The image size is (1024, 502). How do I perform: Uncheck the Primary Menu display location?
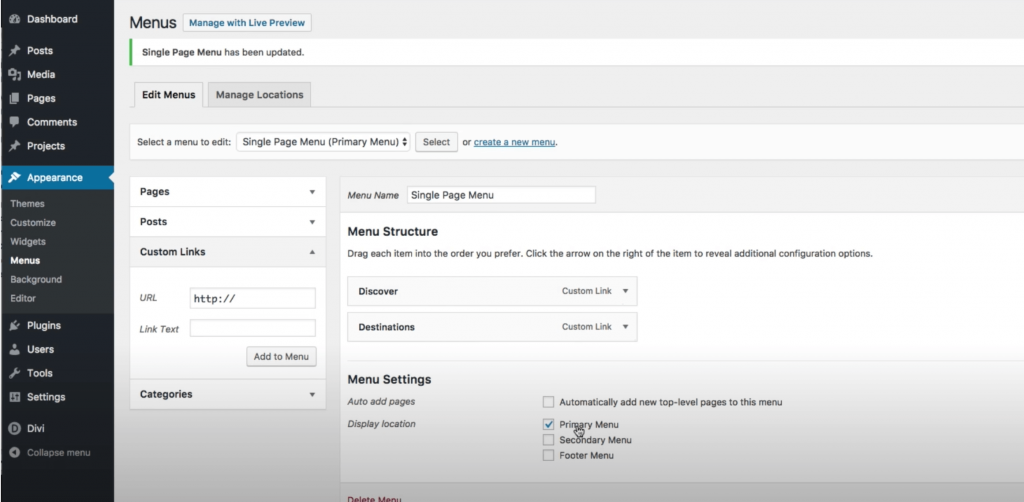[x=549, y=424]
